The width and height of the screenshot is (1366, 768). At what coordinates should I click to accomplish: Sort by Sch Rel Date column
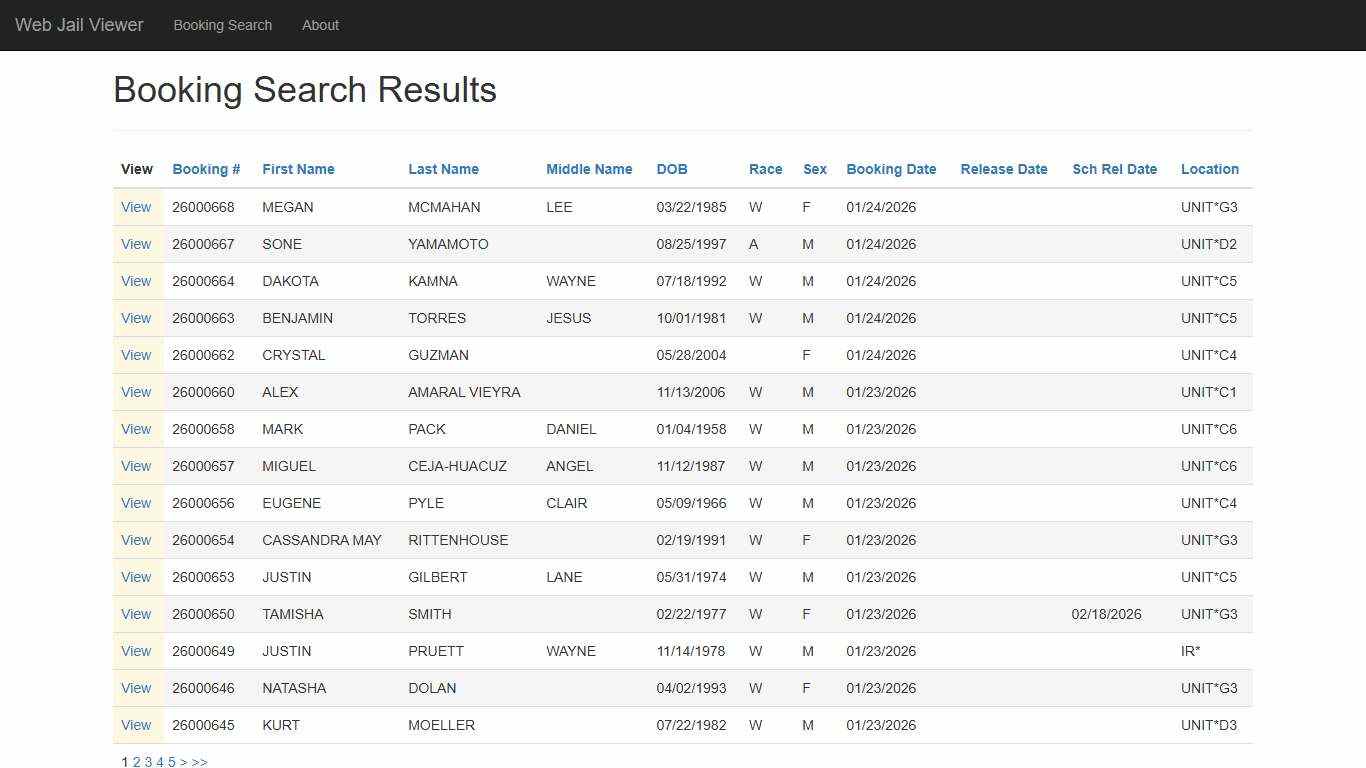pyautogui.click(x=1115, y=169)
